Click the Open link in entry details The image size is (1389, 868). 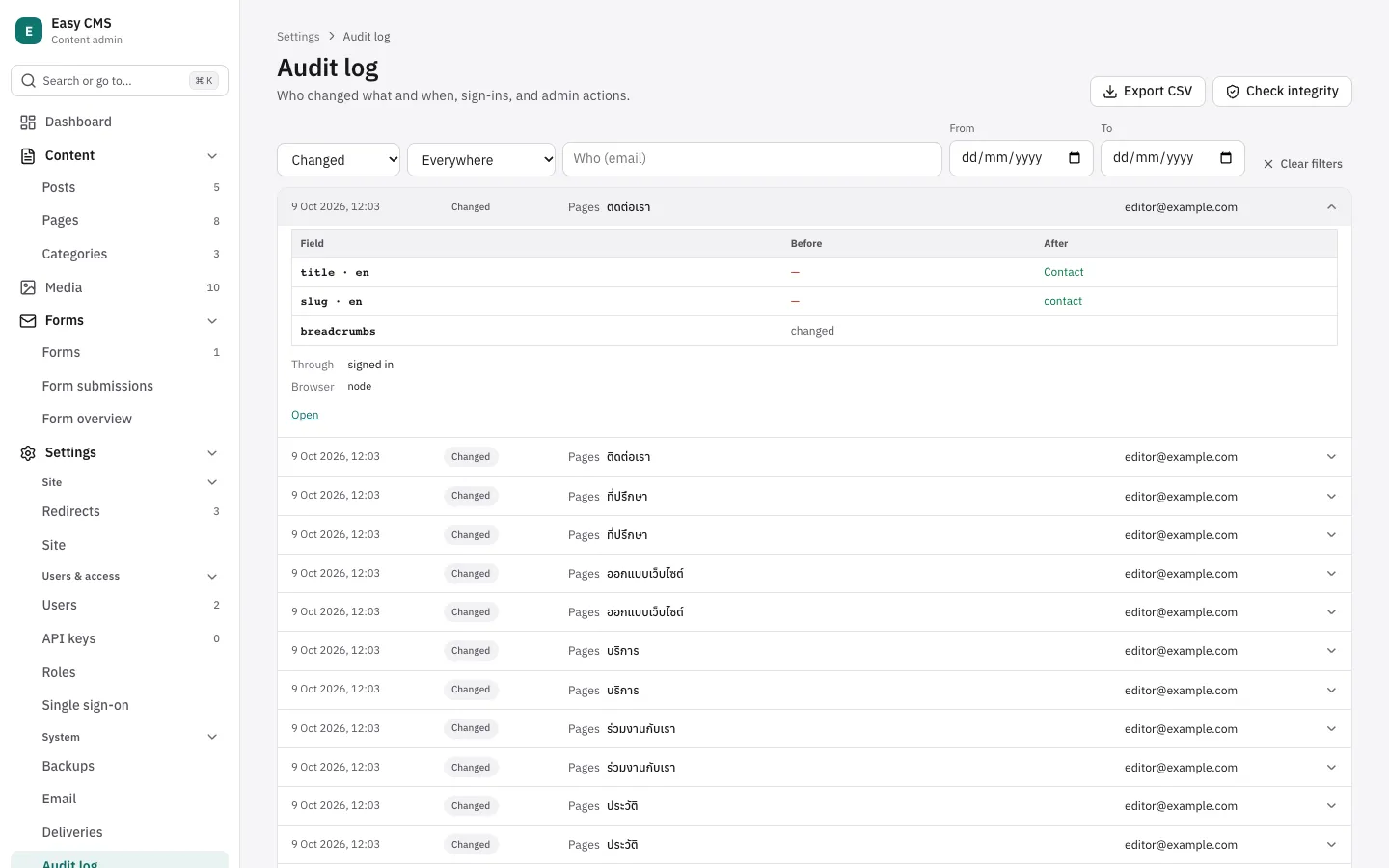click(x=305, y=415)
